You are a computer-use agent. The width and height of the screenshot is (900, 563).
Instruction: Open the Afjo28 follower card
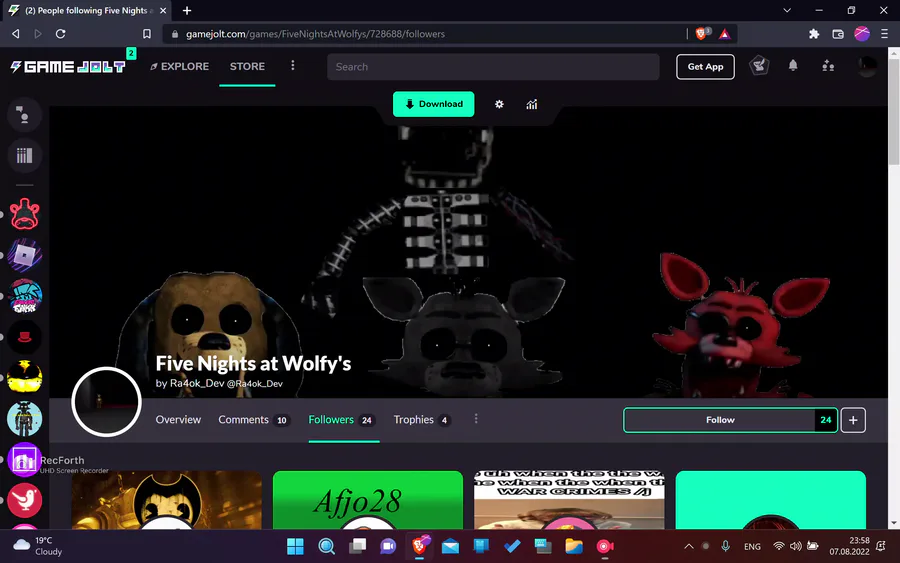368,500
